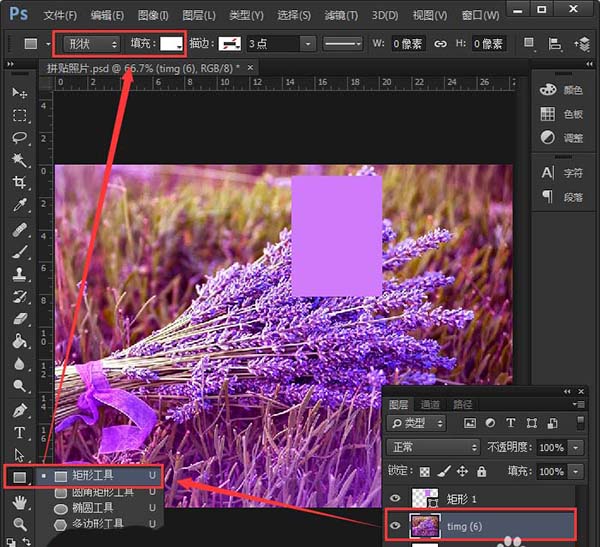600x547 pixels.
Task: Activate the horizontal Type tool
Action: coord(19,433)
